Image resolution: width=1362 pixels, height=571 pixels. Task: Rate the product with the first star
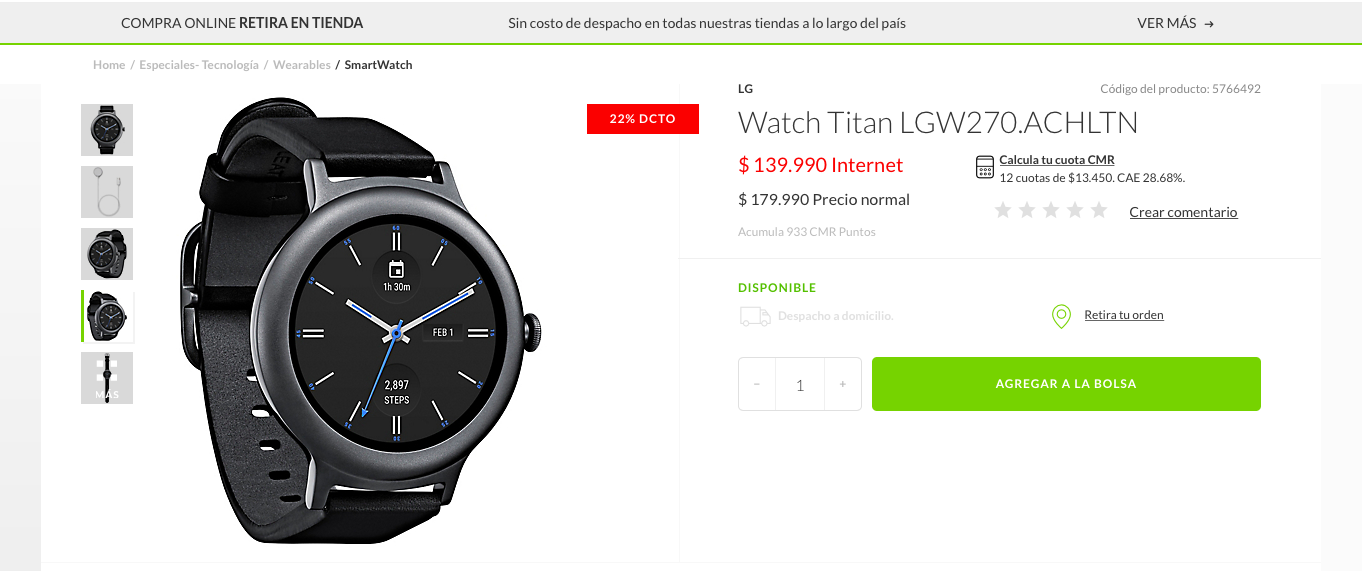(1003, 210)
